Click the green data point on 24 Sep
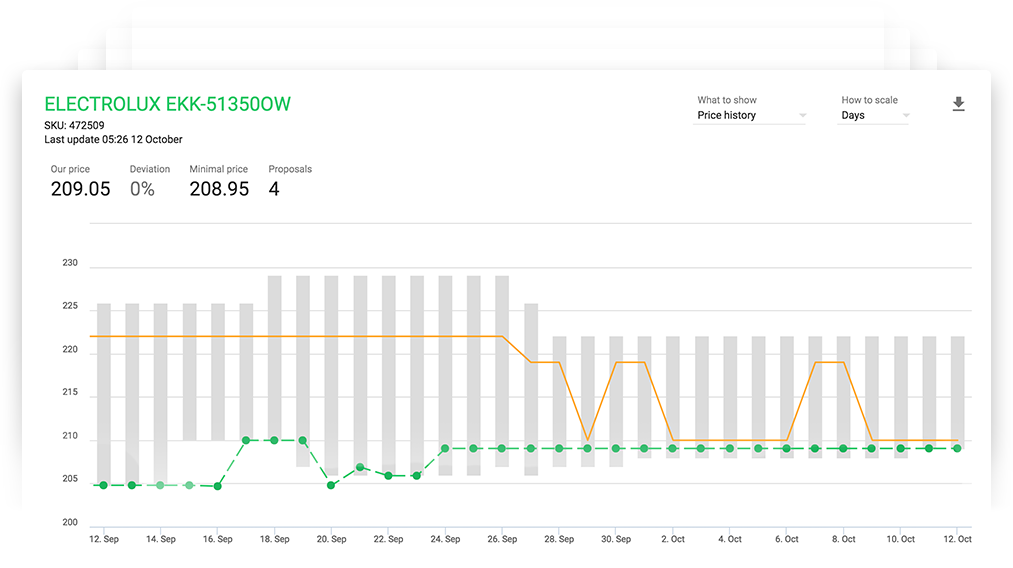1013x568 pixels. (x=445, y=448)
